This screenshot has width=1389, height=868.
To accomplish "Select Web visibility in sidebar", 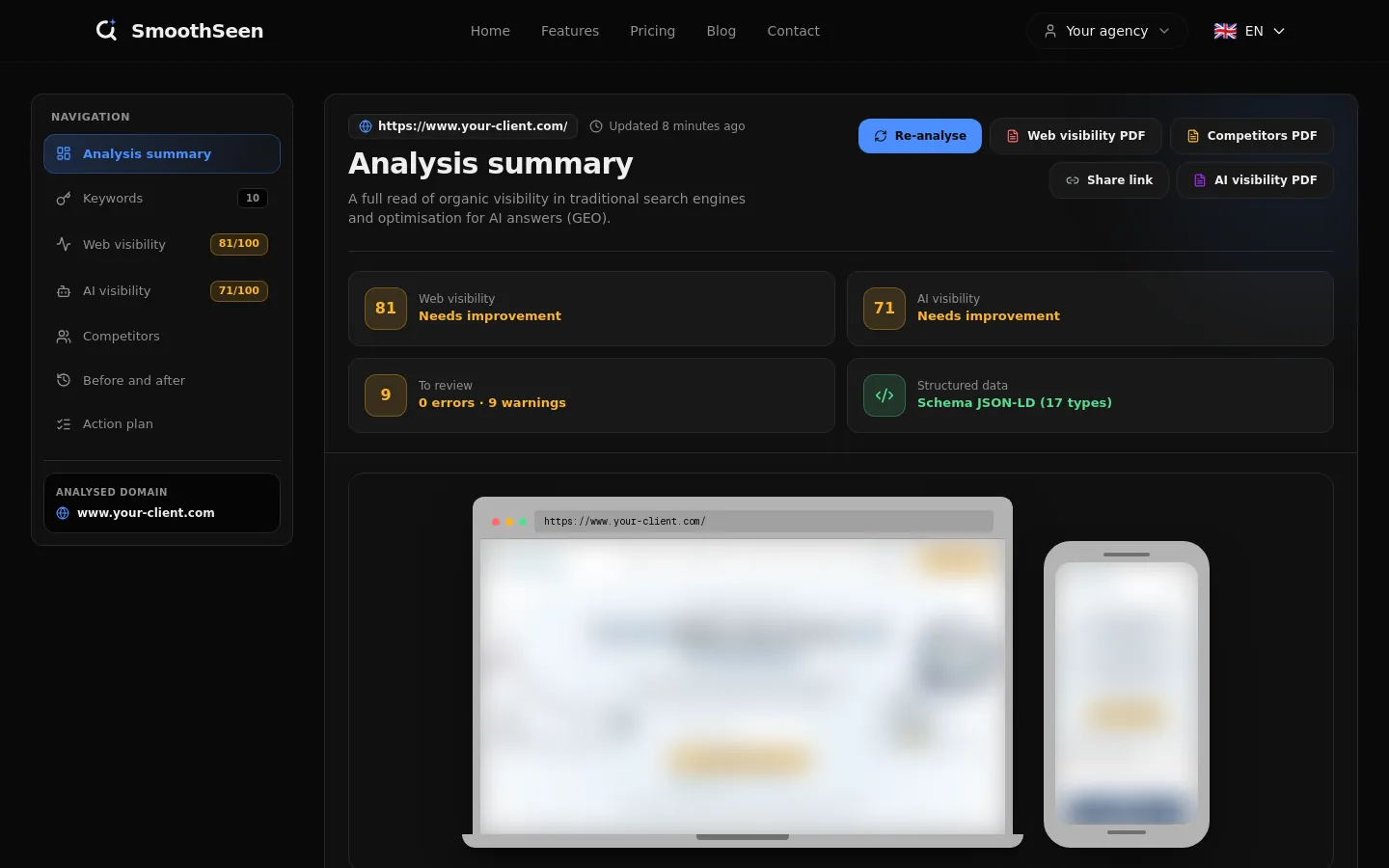I will (x=162, y=245).
